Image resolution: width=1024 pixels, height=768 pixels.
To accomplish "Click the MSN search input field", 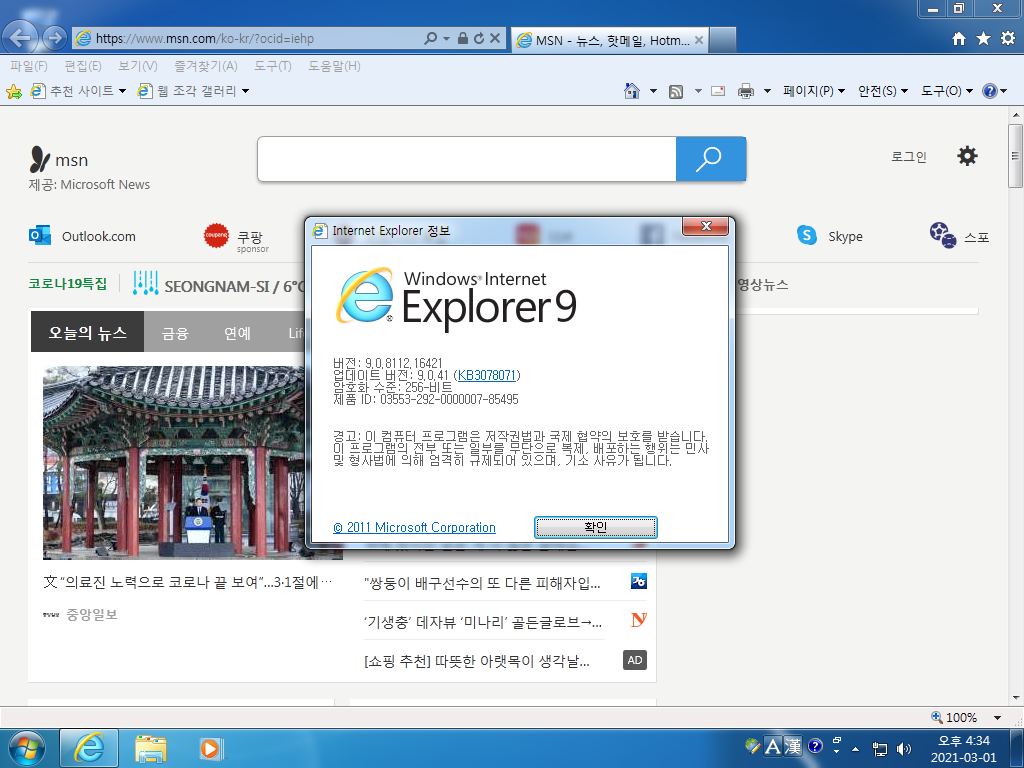I will point(467,159).
